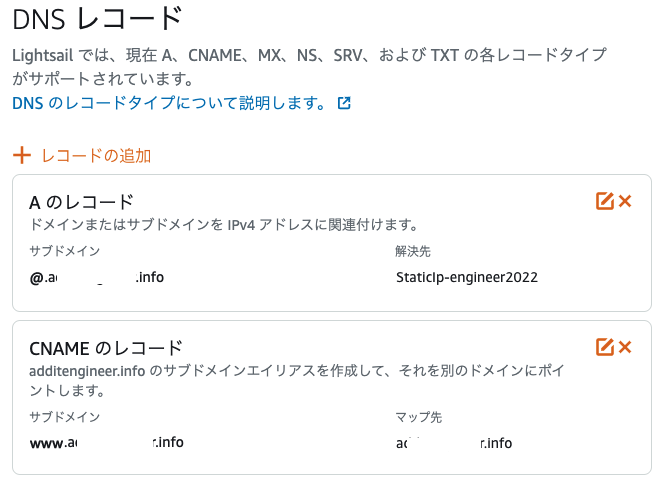Screen dimensions: 668x485
Task: Click the DNS レコード page title
Action: [x=98, y=19]
